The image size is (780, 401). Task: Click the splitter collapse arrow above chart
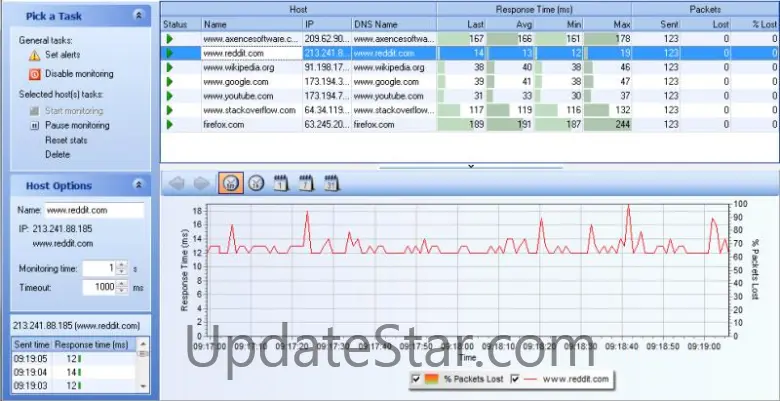pyautogui.click(x=471, y=166)
